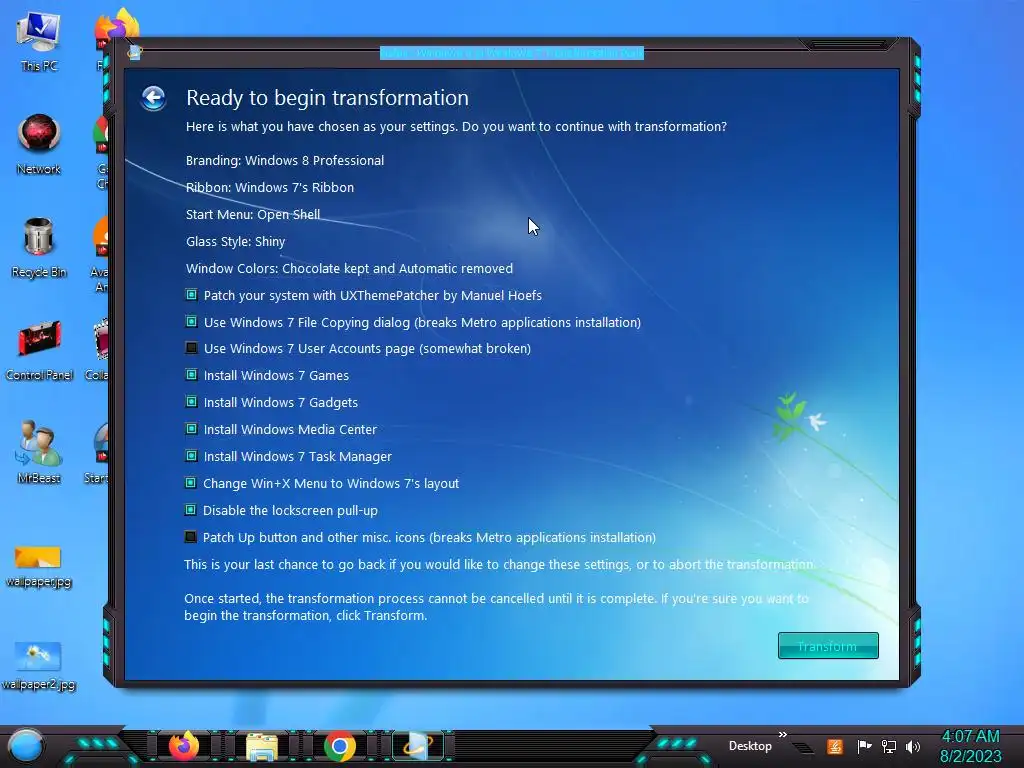The image size is (1024, 768).
Task: Launch Firefox from the taskbar
Action: 184,746
